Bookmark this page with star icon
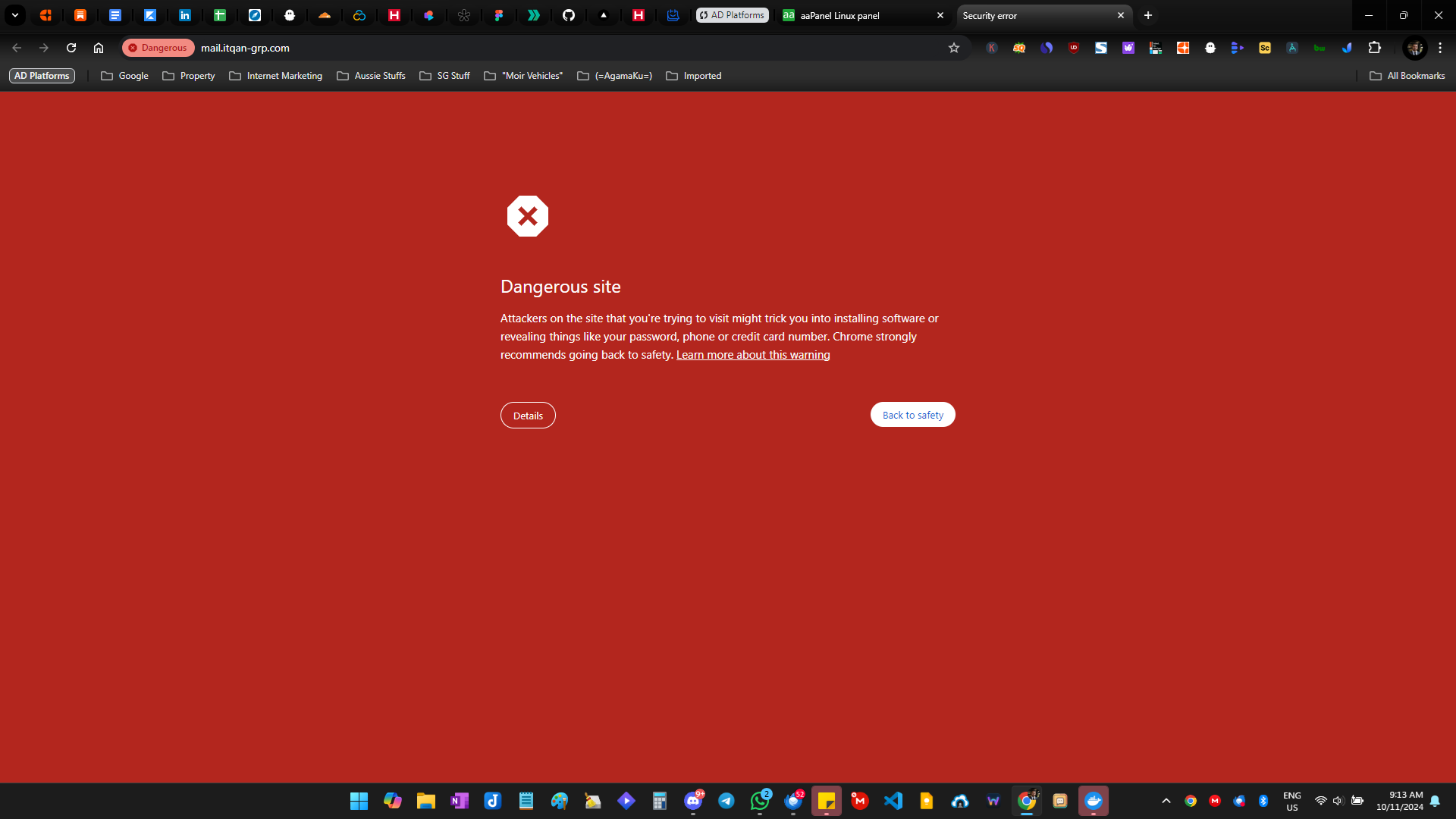1456x819 pixels. 954,48
